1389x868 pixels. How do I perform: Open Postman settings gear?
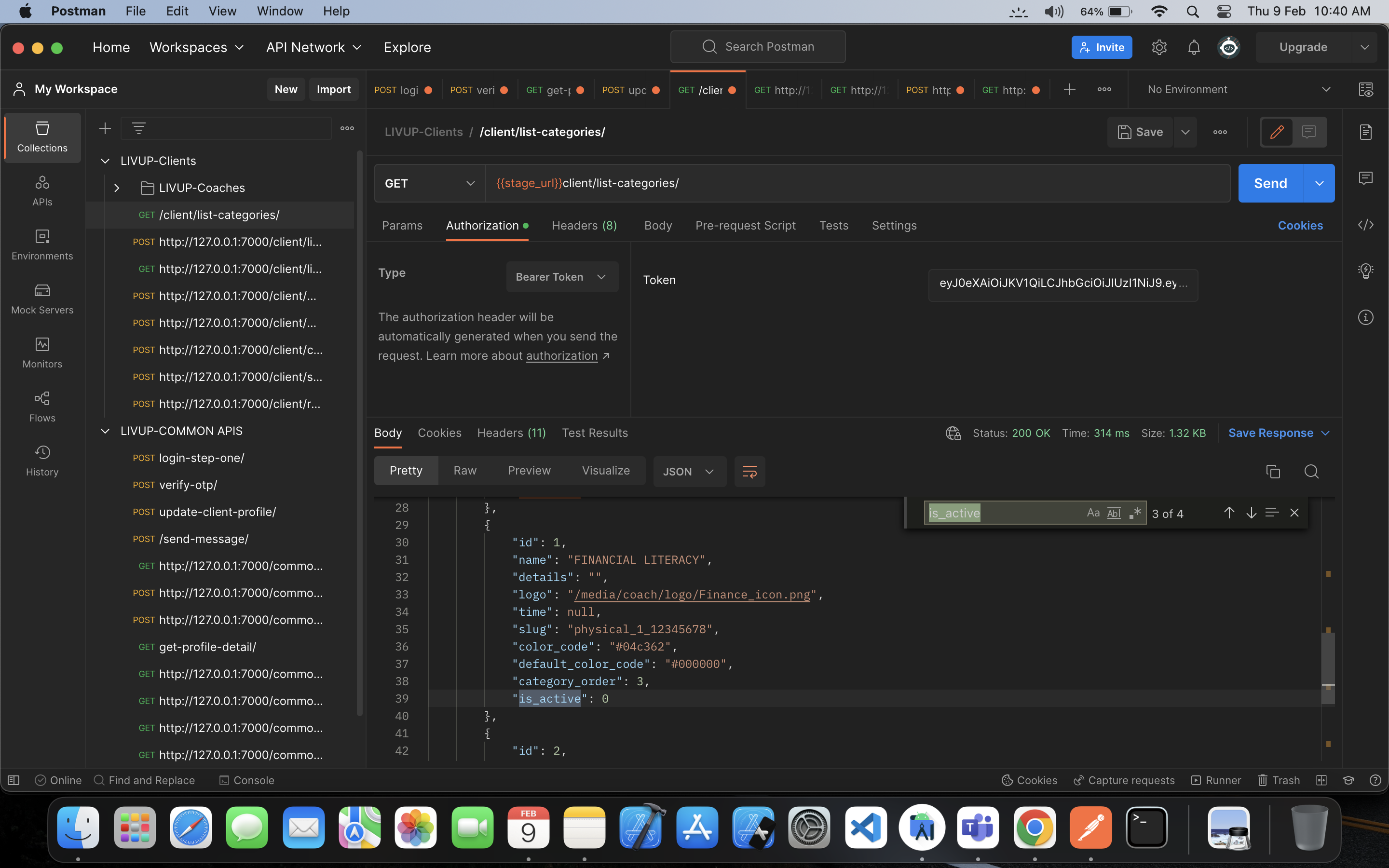1159,47
